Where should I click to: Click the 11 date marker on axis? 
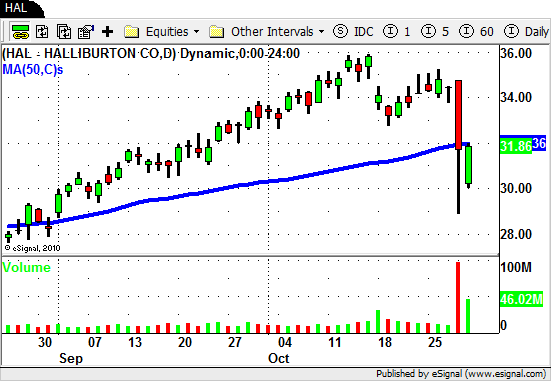tap(335, 342)
